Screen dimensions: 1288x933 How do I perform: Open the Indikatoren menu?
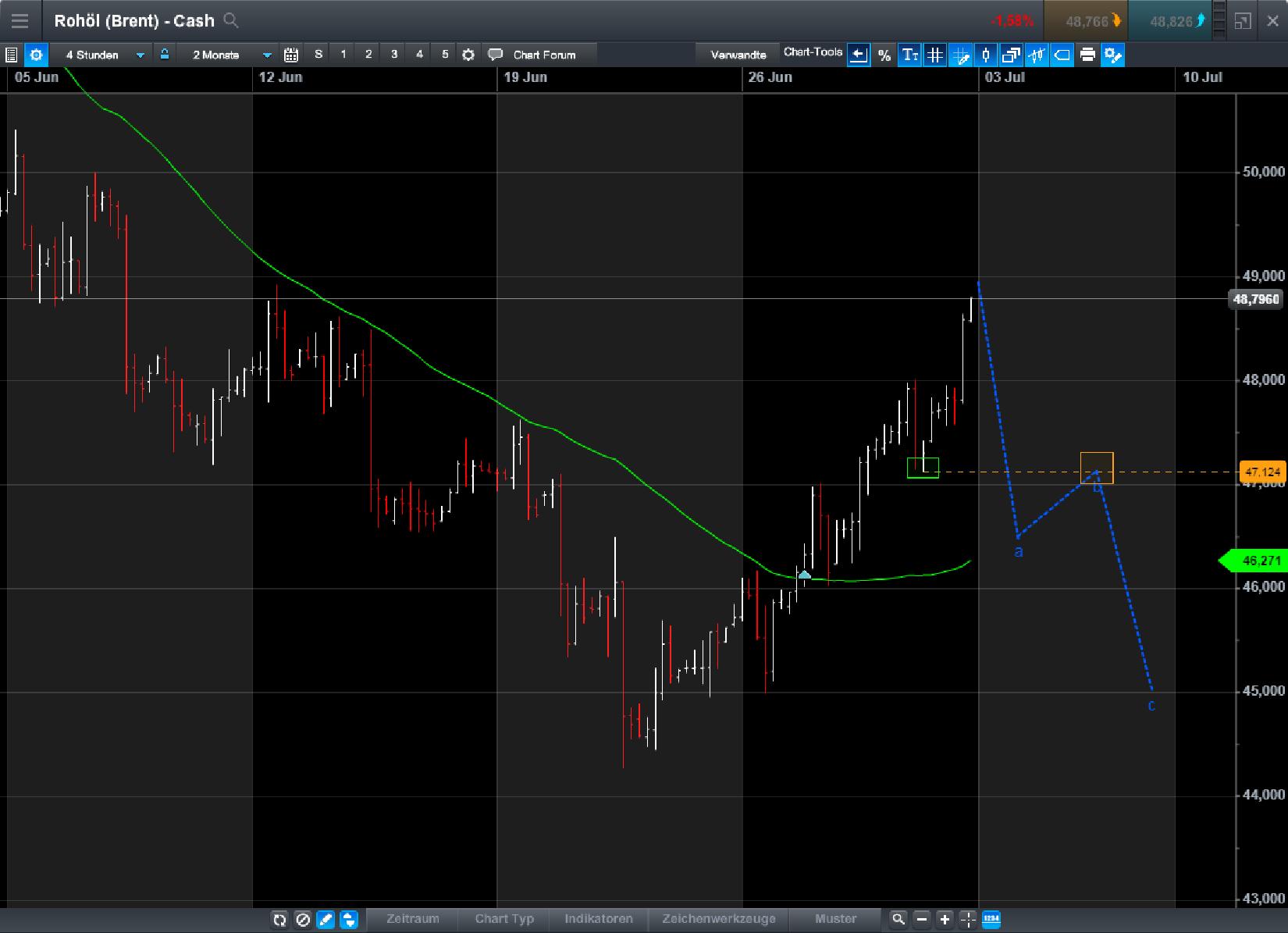[x=599, y=919]
